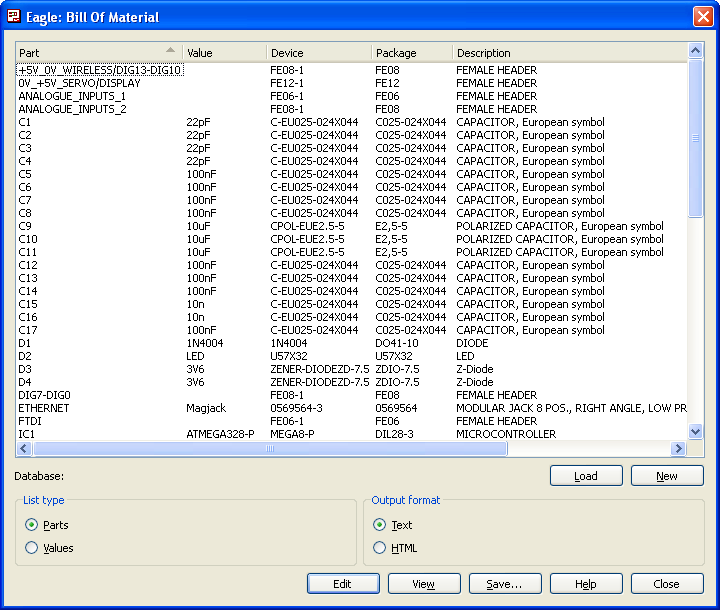
Task: Click the View button
Action: click(x=424, y=584)
